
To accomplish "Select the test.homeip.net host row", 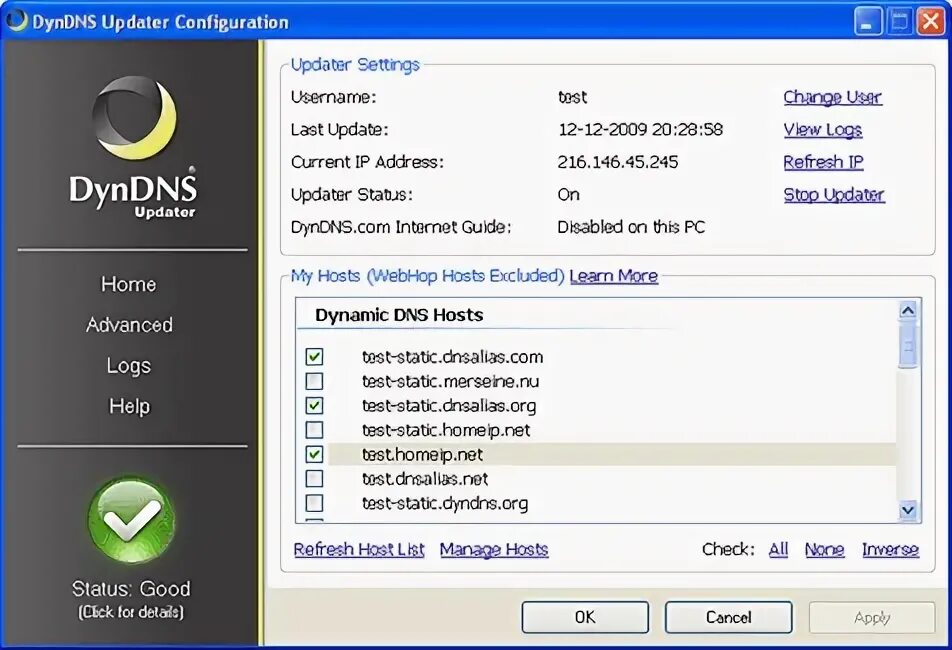I will (611, 455).
